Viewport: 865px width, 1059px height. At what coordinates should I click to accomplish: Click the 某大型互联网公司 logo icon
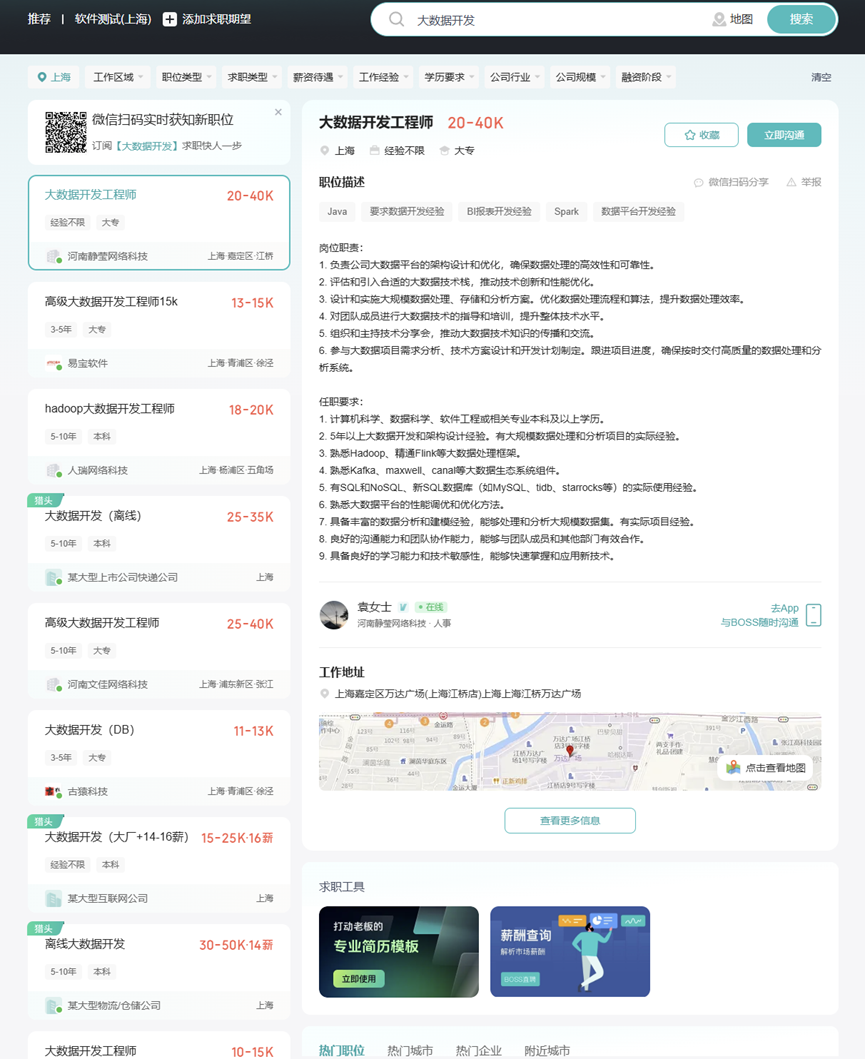point(53,899)
